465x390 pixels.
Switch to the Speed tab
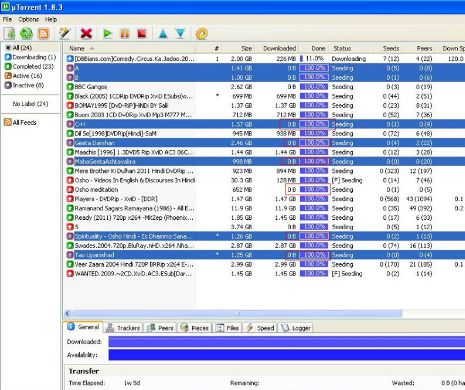coord(260,328)
